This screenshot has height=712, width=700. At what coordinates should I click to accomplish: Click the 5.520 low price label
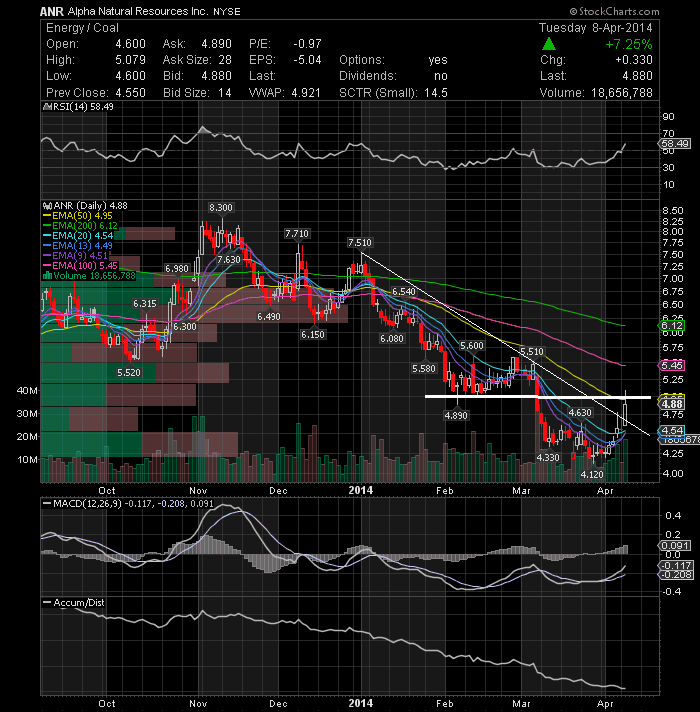[x=129, y=372]
